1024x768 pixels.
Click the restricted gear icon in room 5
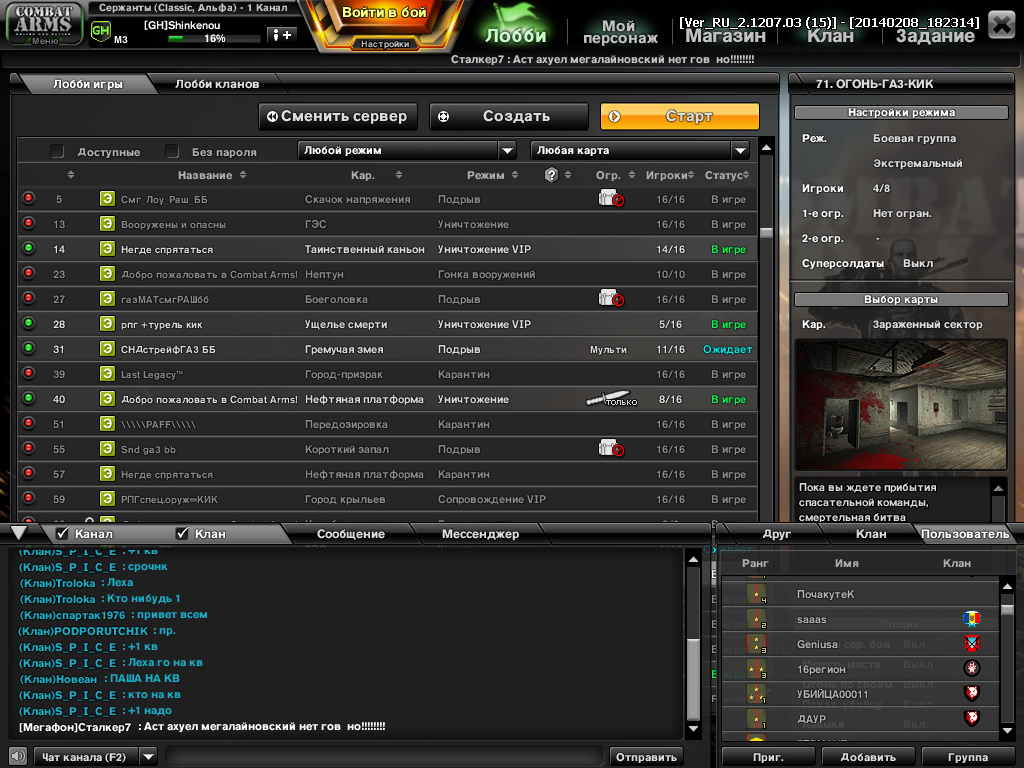point(611,198)
